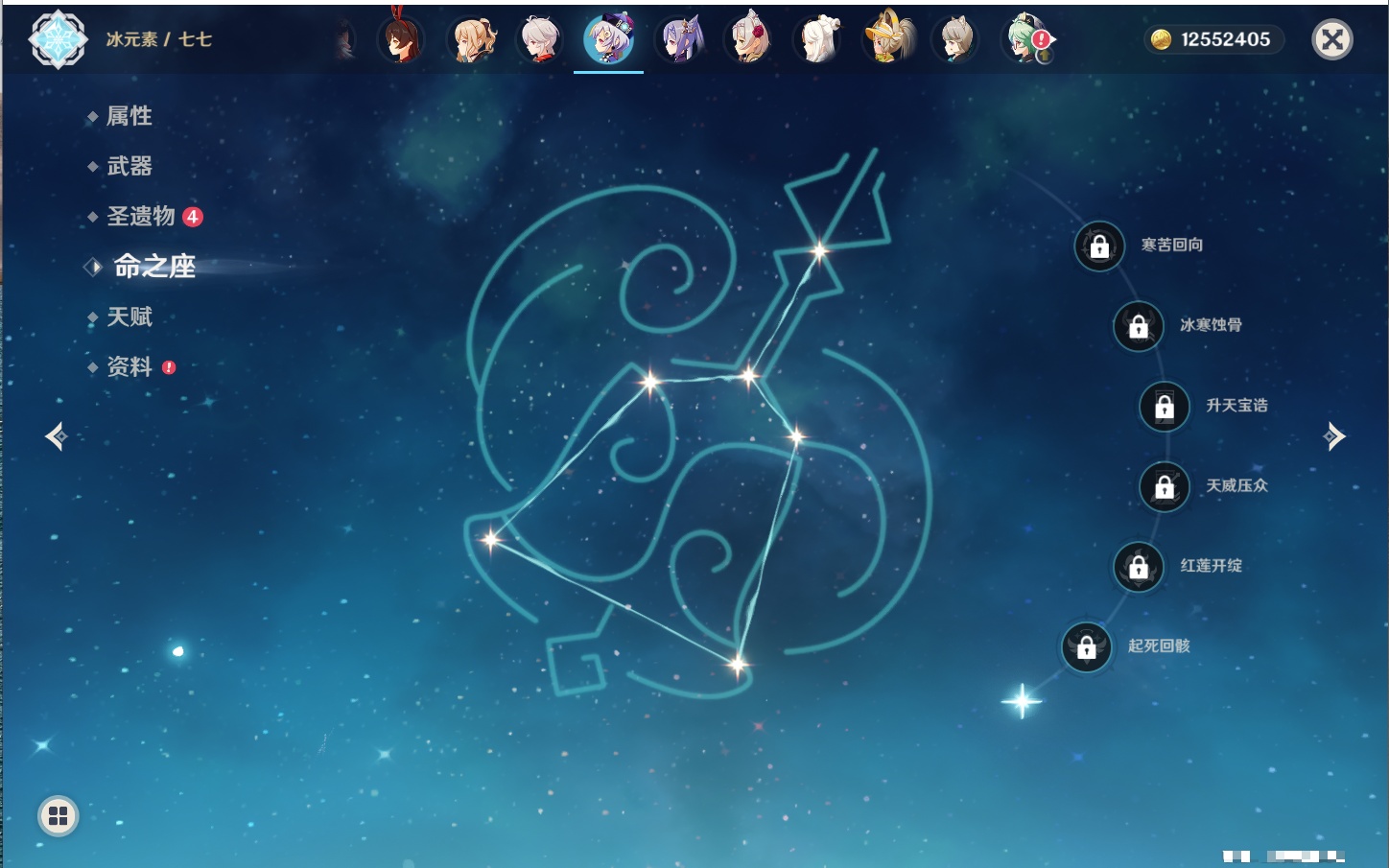Select Amber's avatar in the character bar
This screenshot has height=868, width=1389.
click(401, 40)
